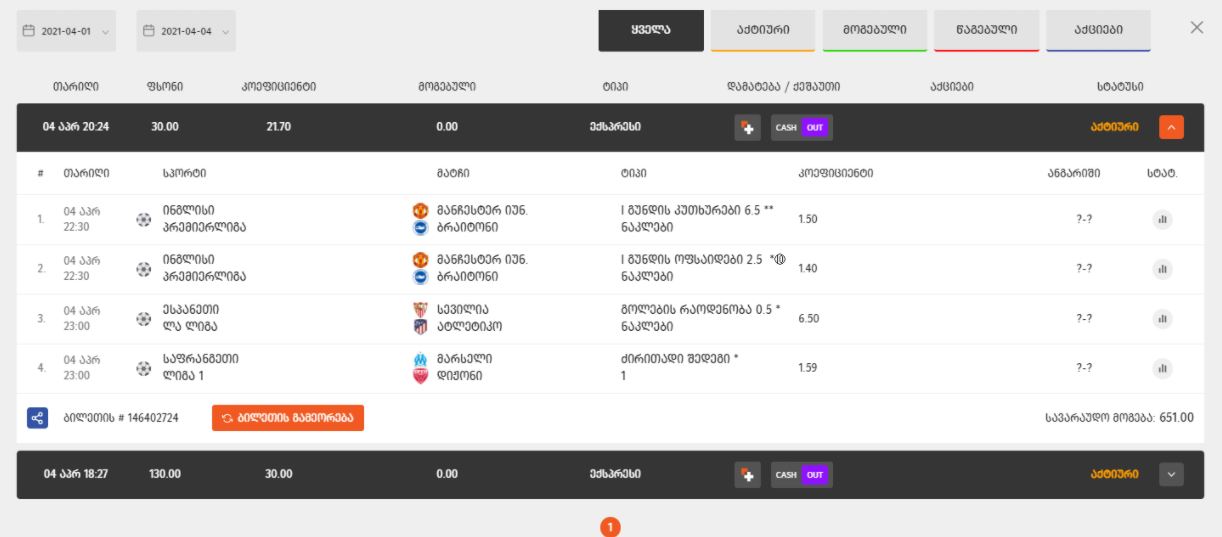Select the წაგებული filter tab
The height and width of the screenshot is (537, 1222).
pos(986,30)
